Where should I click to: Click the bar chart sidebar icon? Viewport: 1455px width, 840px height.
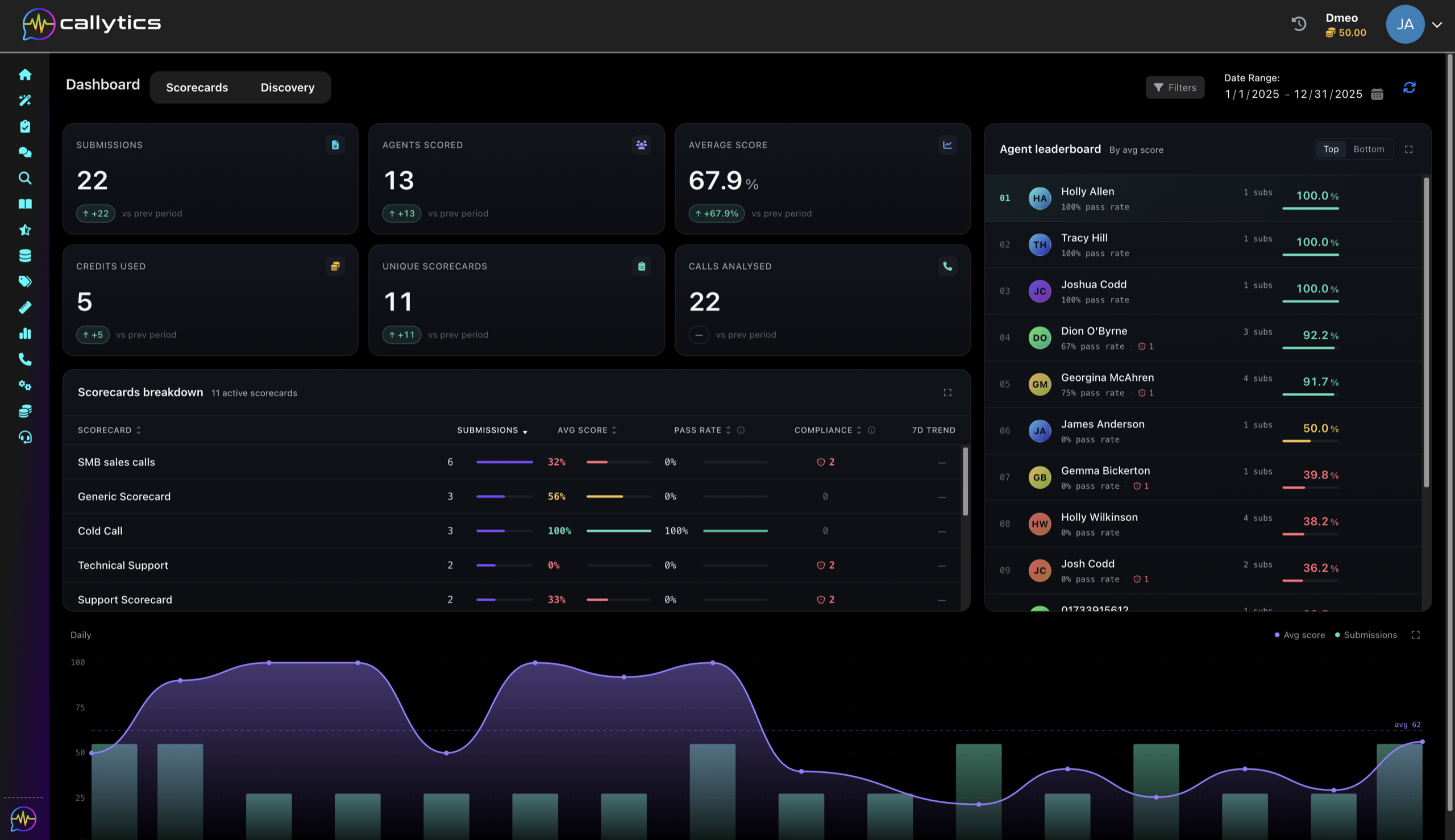point(25,334)
